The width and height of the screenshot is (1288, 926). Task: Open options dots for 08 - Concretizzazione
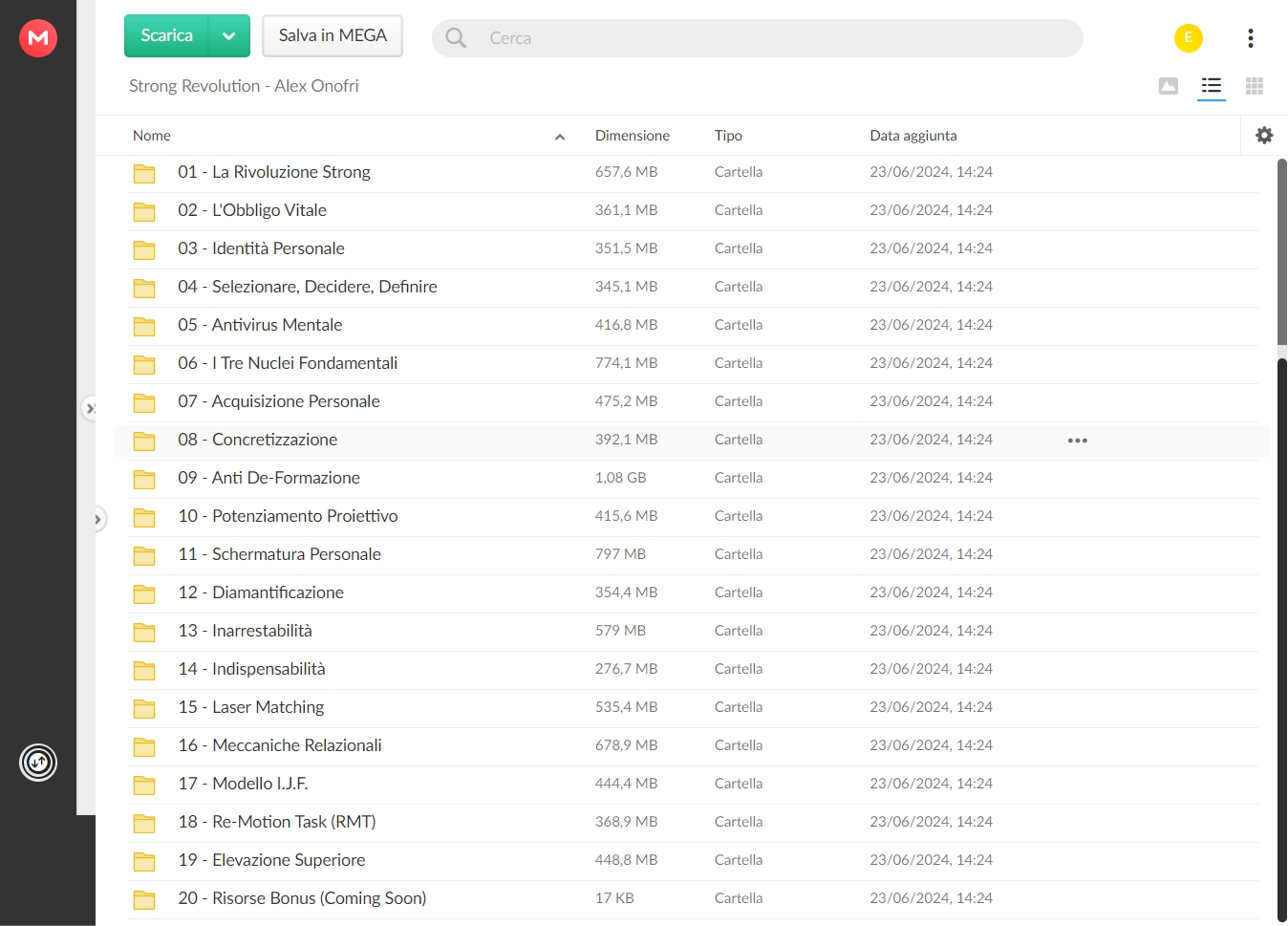pos(1078,441)
